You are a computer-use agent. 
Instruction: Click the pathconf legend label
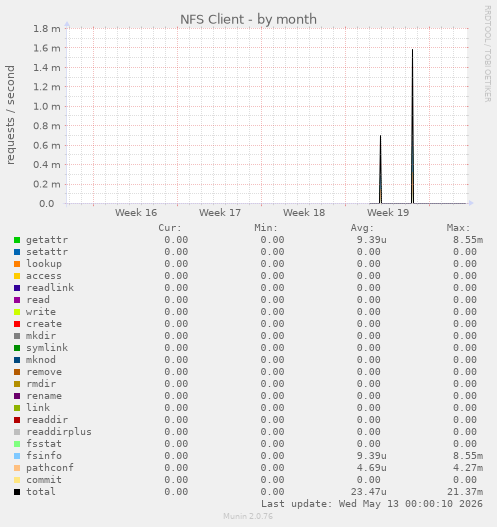point(50,468)
